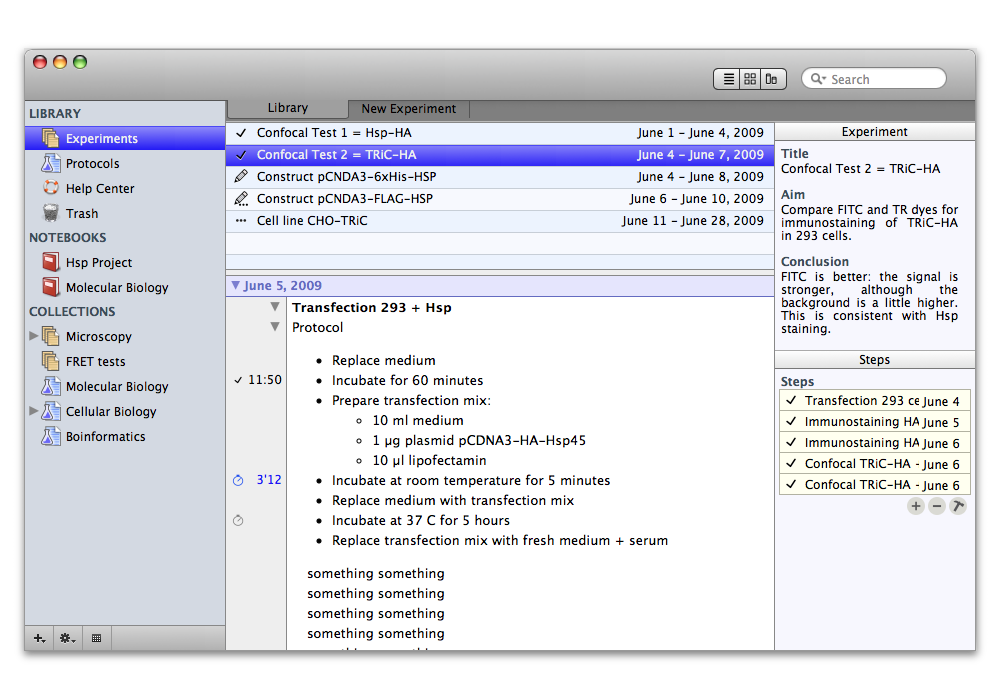Collapse the Transfection 293 + Hsp step

pos(275,307)
